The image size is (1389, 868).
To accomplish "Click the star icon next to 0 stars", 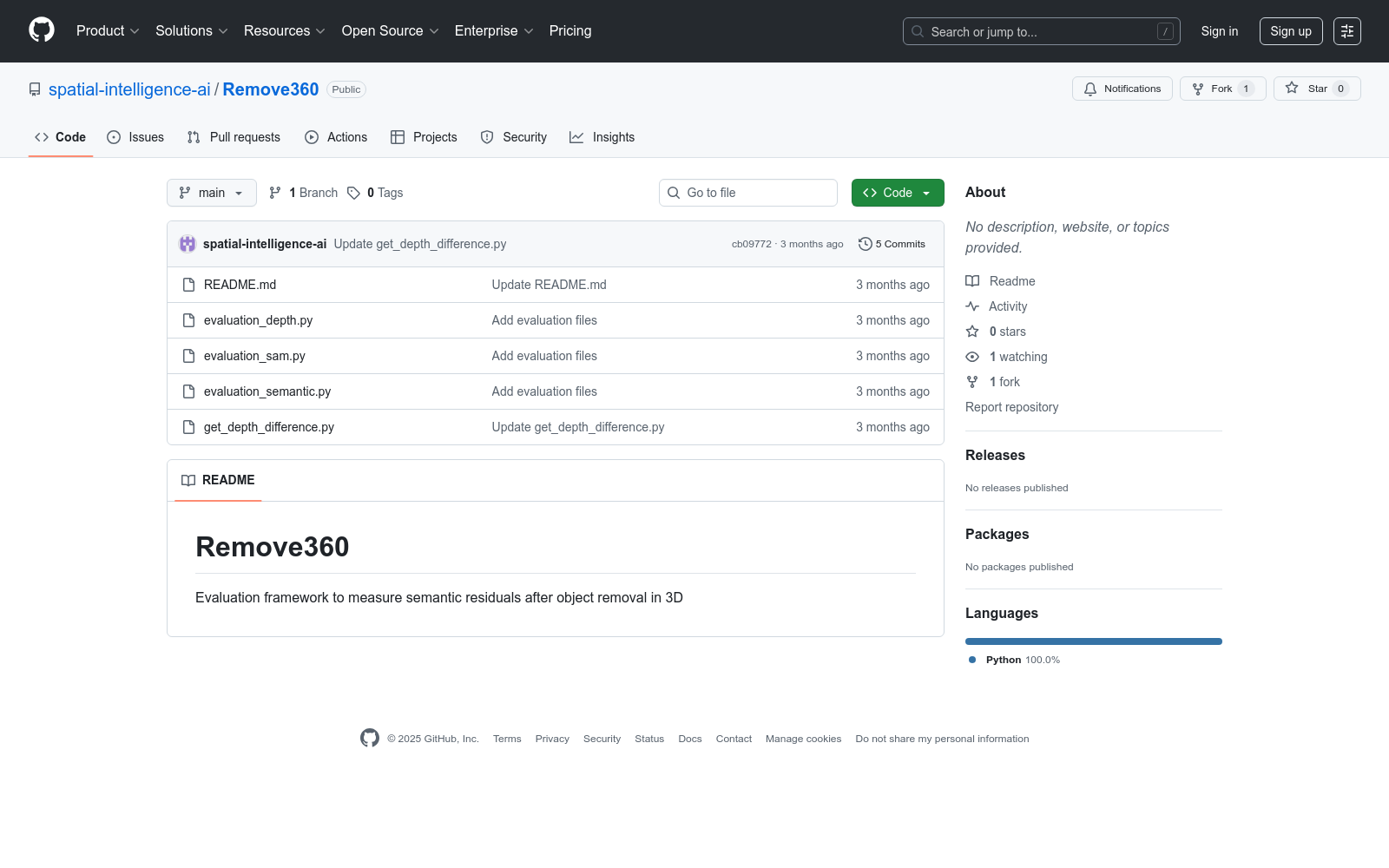I will 972,332.
